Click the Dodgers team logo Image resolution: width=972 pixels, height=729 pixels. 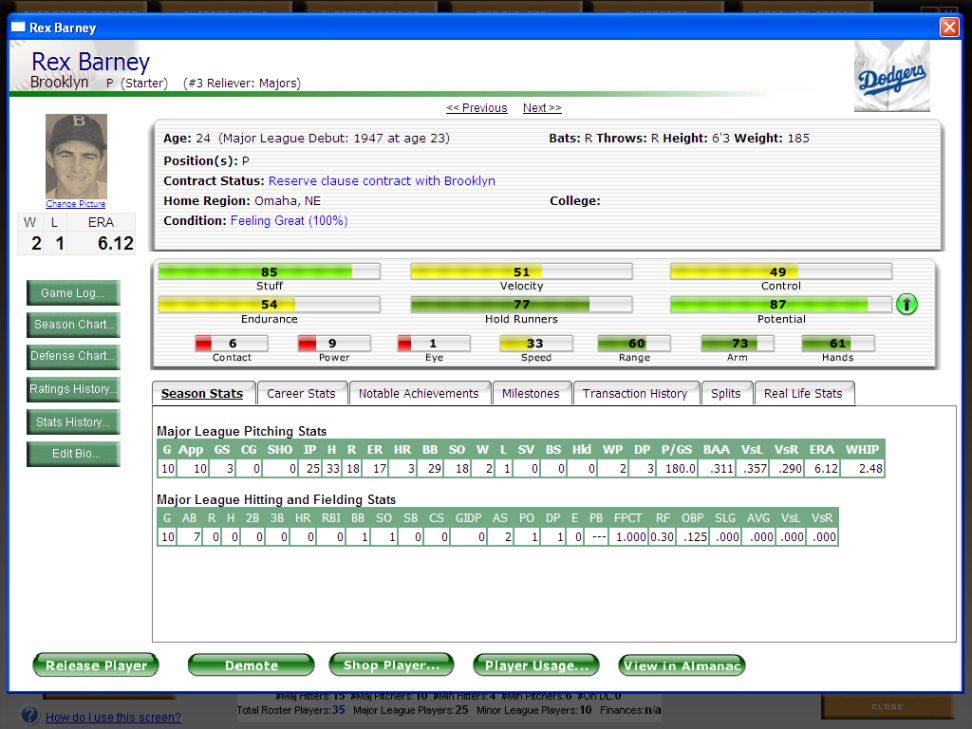[891, 77]
